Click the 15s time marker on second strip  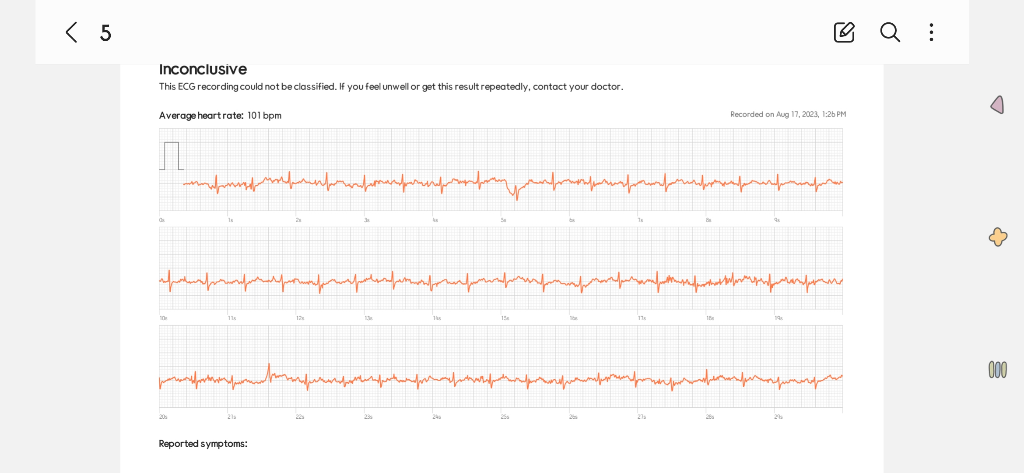point(505,318)
